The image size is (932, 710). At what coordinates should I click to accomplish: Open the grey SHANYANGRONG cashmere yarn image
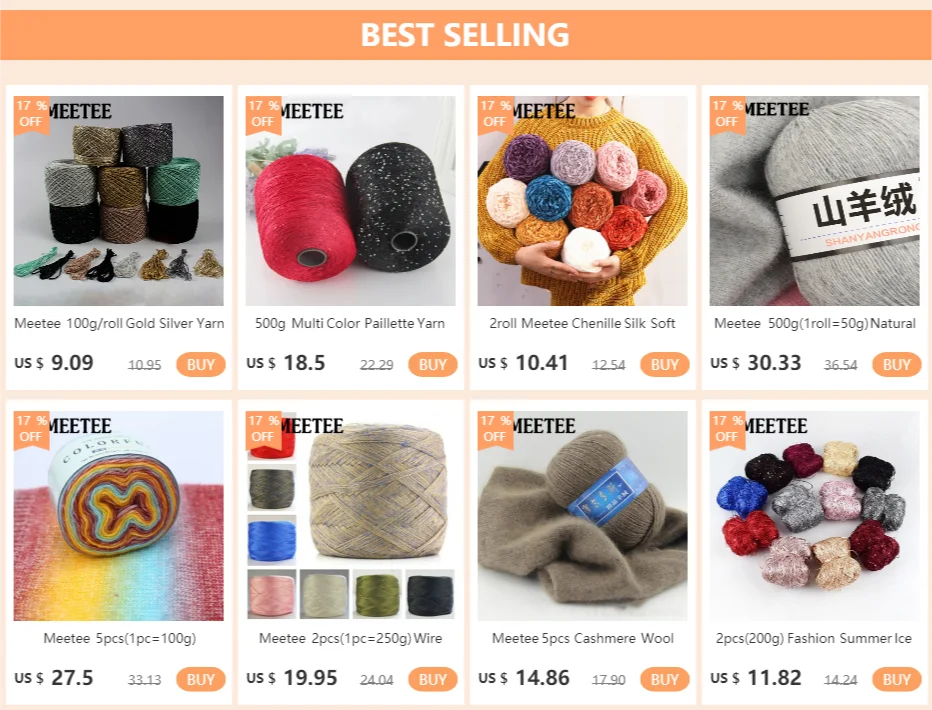point(814,201)
